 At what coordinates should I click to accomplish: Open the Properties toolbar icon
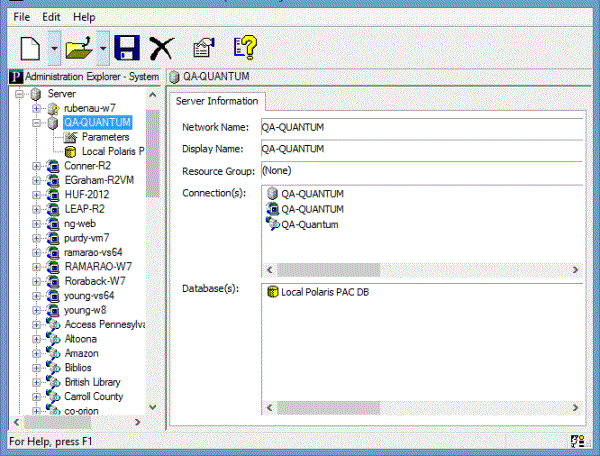[x=202, y=47]
